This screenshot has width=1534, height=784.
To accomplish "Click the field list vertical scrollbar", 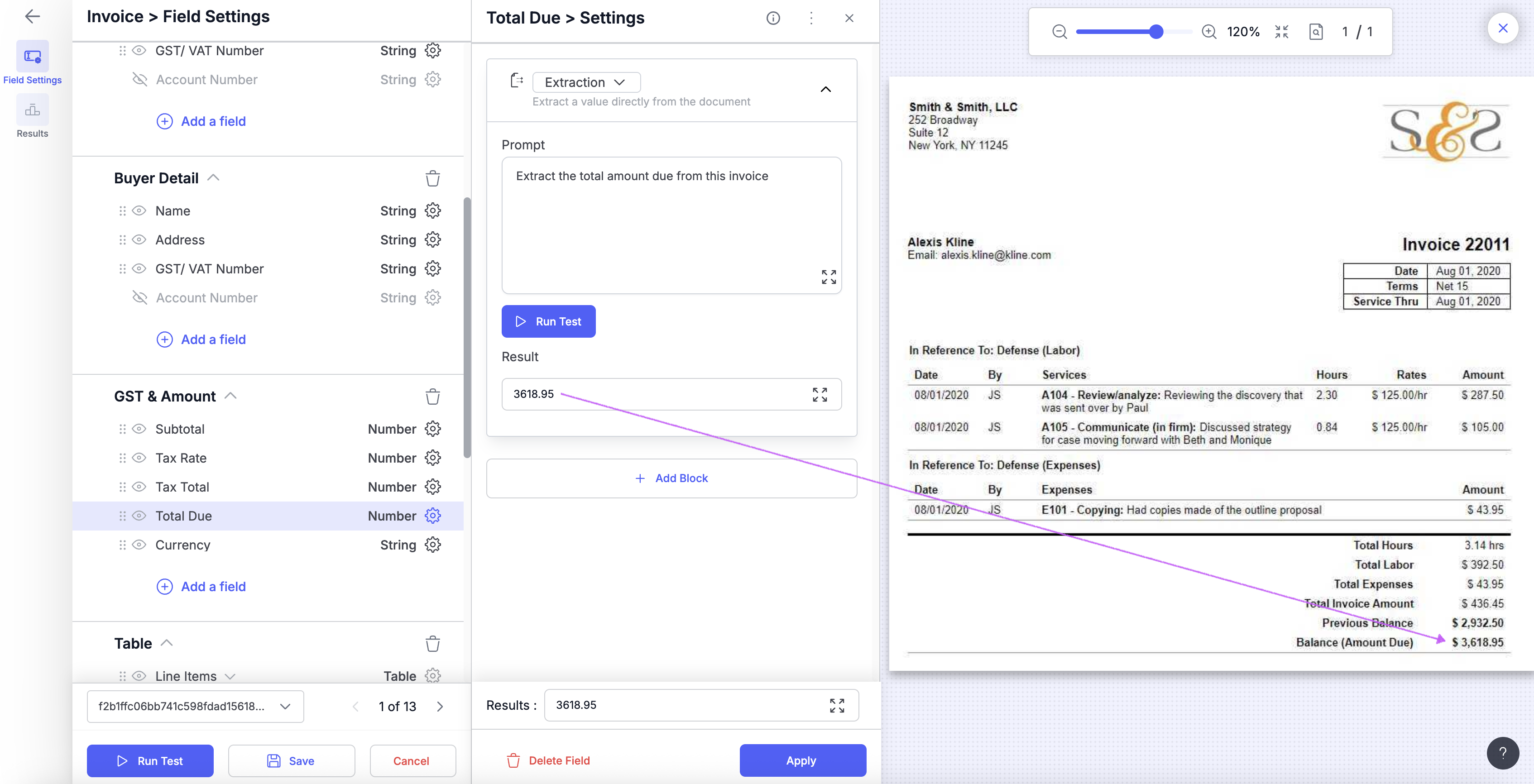I will click(x=467, y=327).
